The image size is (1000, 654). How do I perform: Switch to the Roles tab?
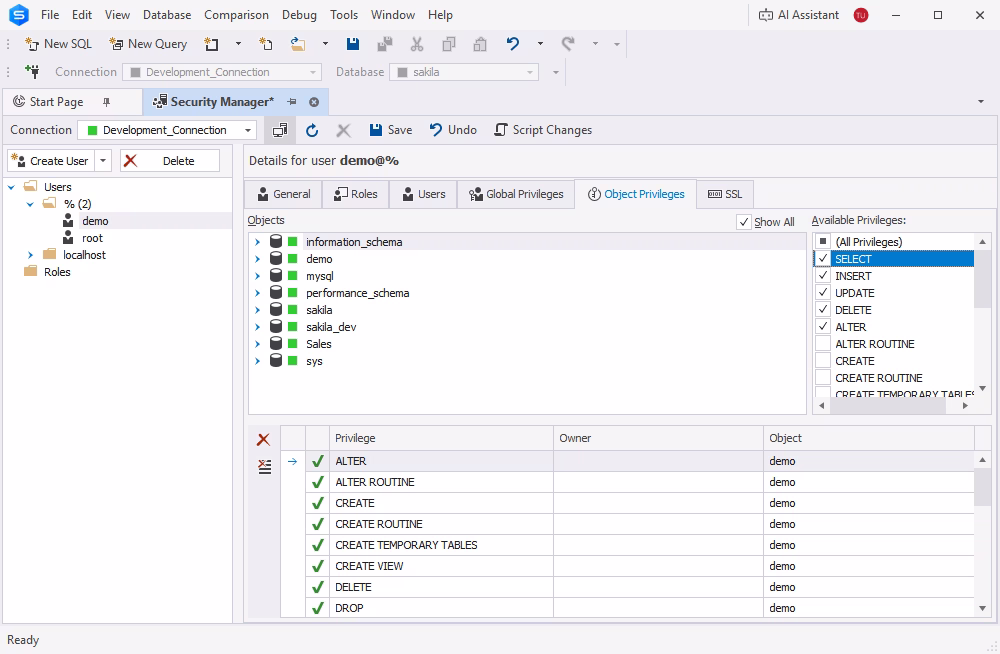coord(355,194)
